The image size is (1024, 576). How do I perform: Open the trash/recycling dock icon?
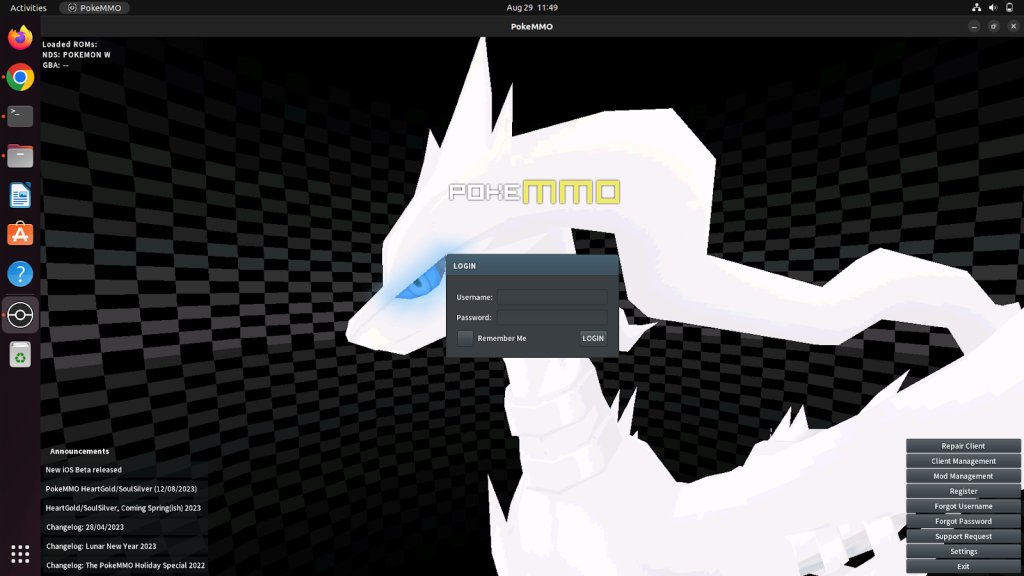pos(19,353)
